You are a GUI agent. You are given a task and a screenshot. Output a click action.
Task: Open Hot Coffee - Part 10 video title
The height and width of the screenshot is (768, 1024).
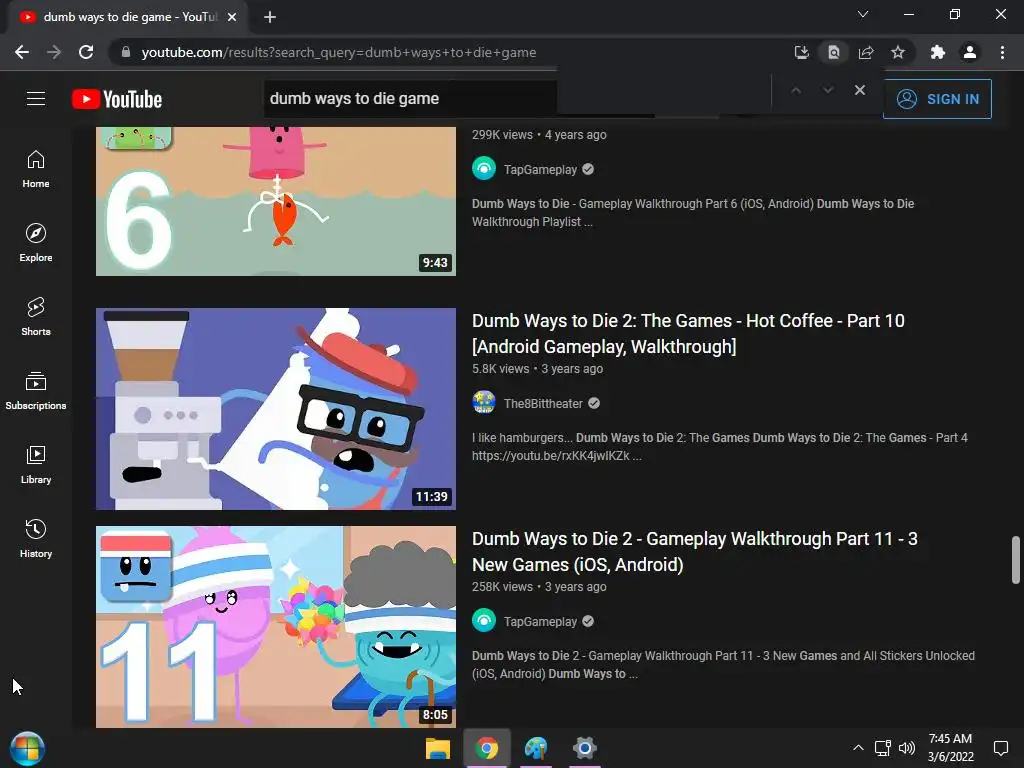click(x=688, y=334)
